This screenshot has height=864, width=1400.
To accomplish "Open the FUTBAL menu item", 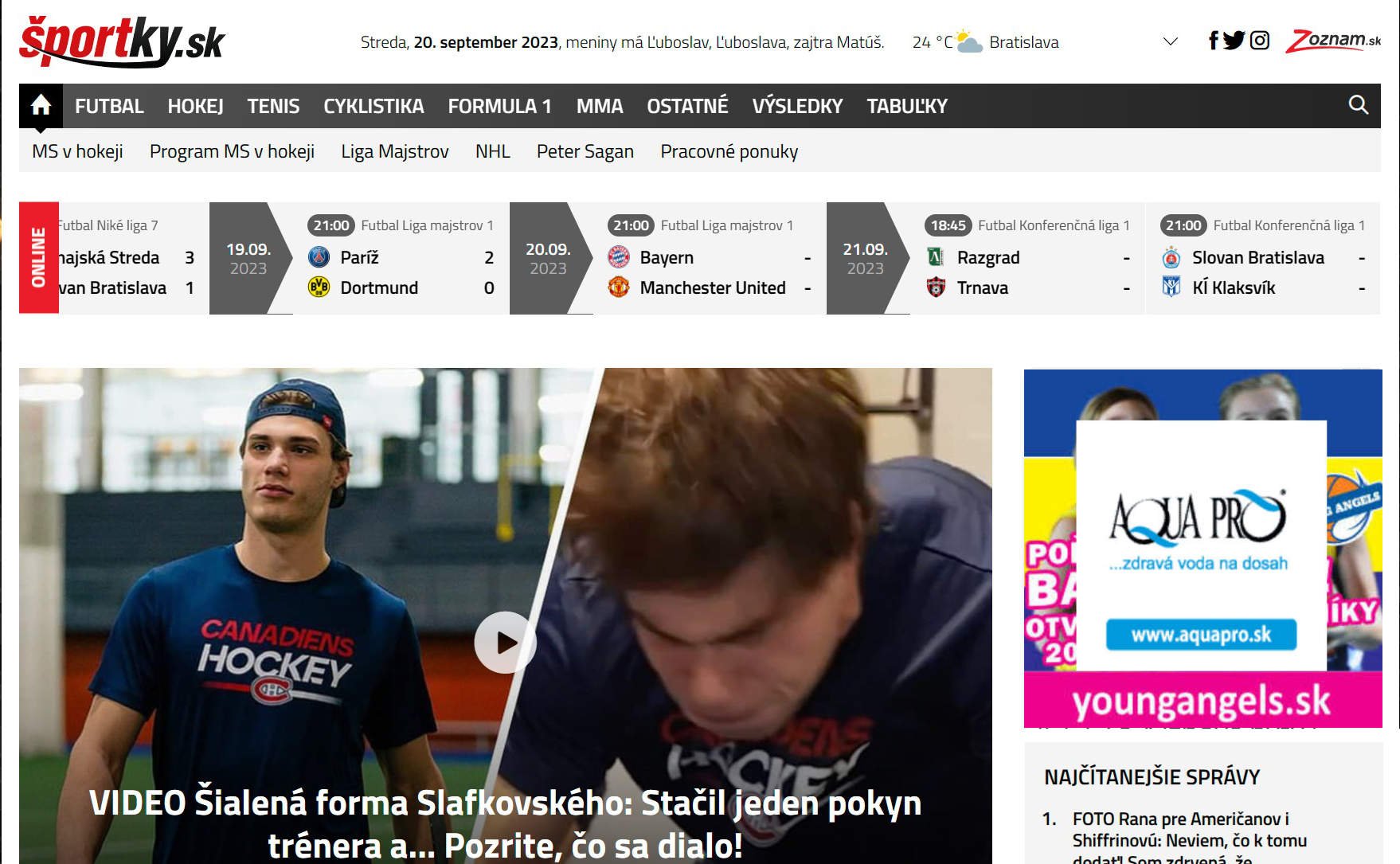I will [109, 106].
